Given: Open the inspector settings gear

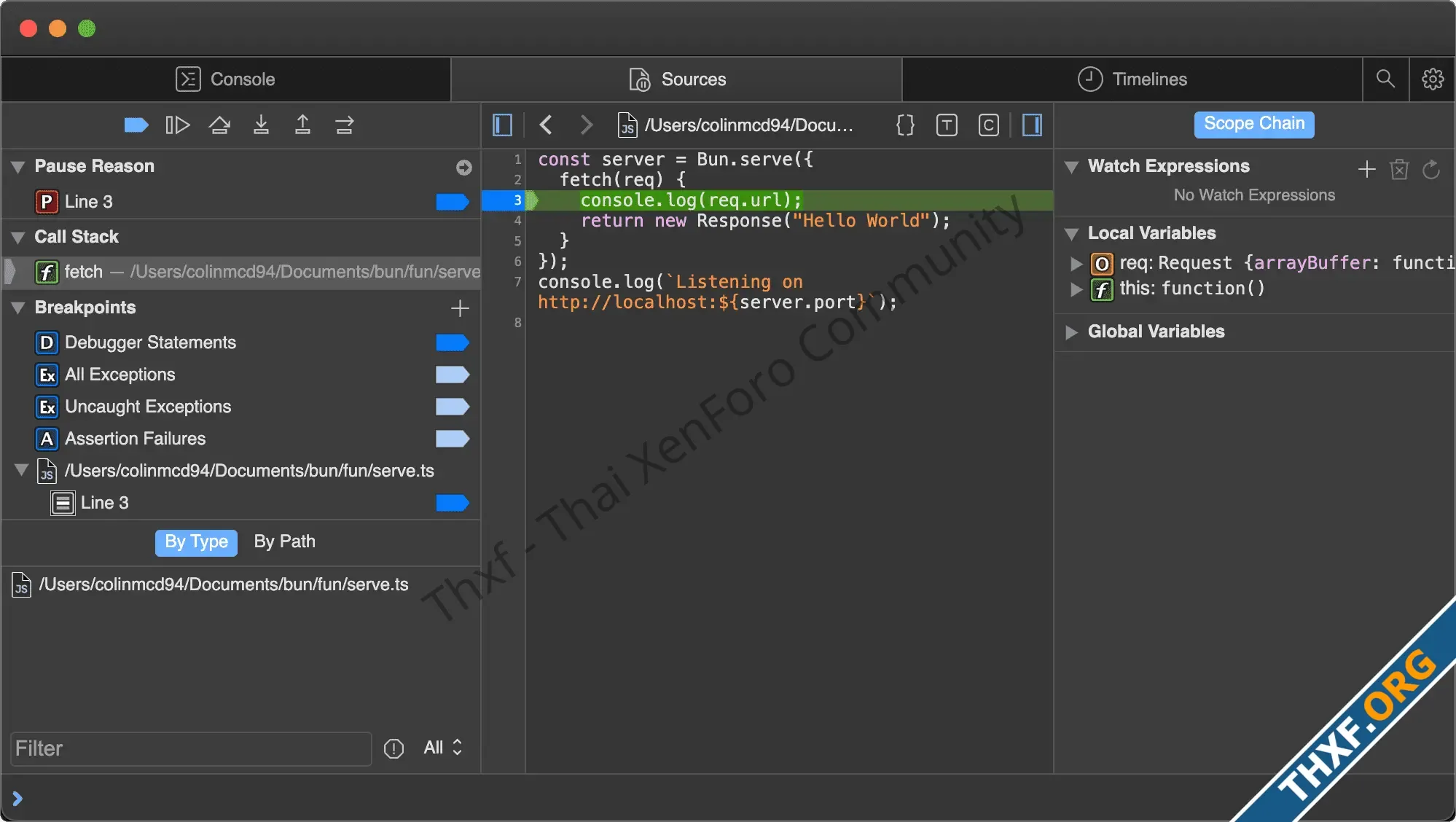Looking at the screenshot, I should click(1433, 79).
